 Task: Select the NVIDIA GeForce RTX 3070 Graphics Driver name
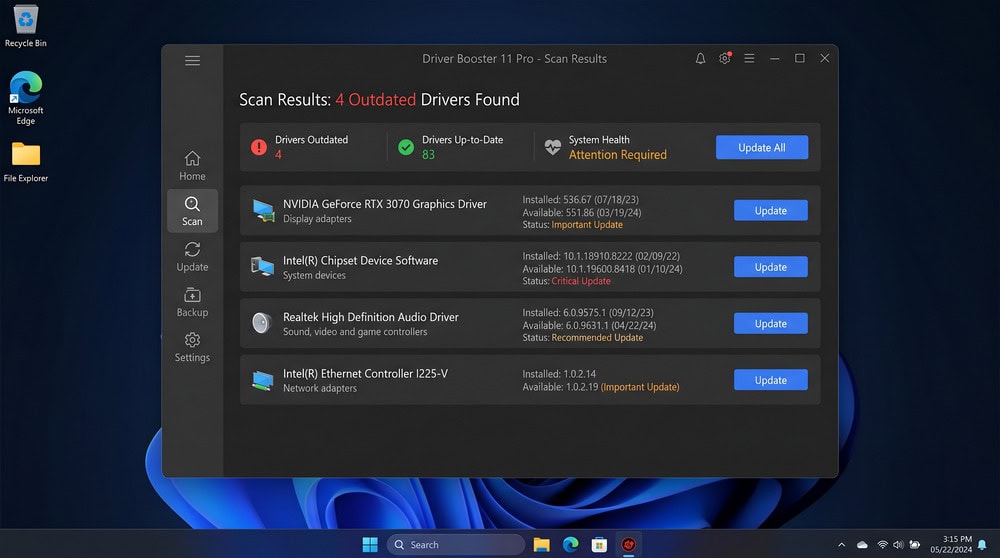[x=385, y=204]
